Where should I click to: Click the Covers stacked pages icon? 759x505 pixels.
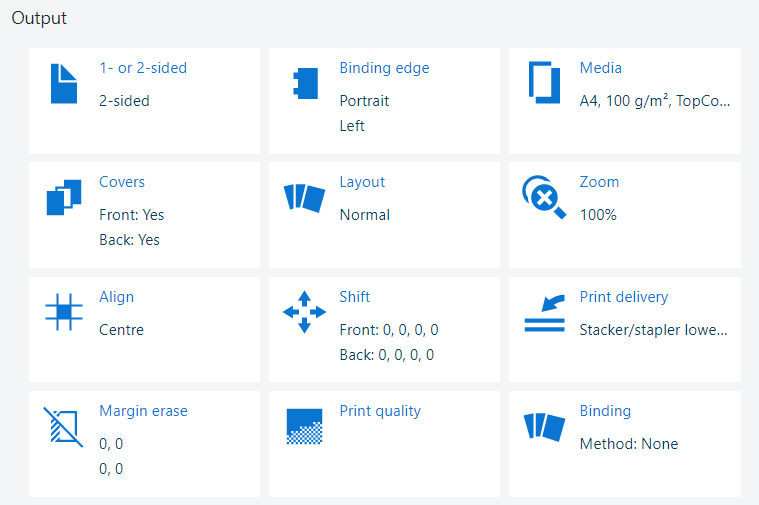point(64,197)
